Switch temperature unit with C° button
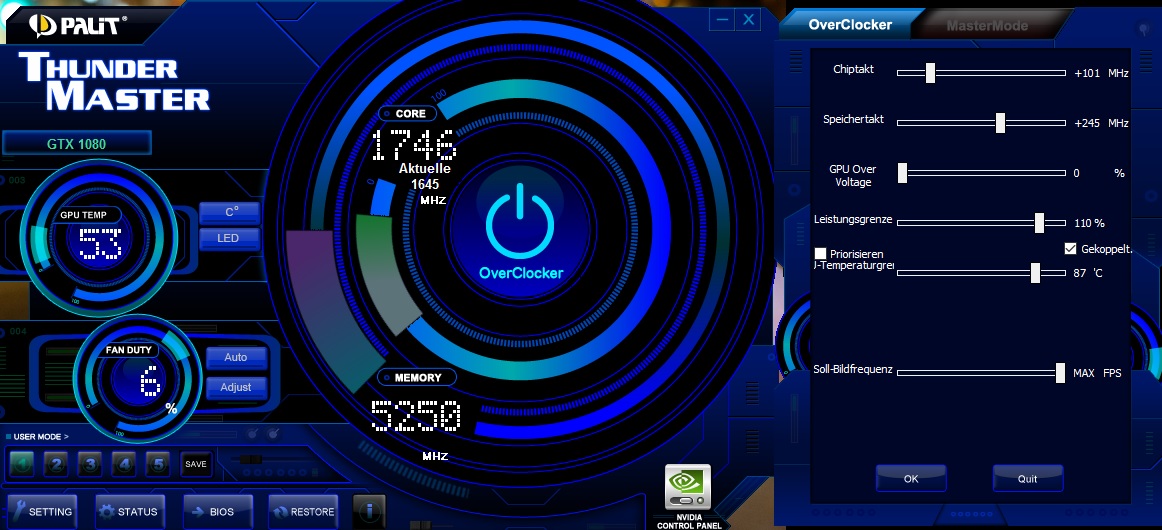The width and height of the screenshot is (1162, 530). (230, 212)
